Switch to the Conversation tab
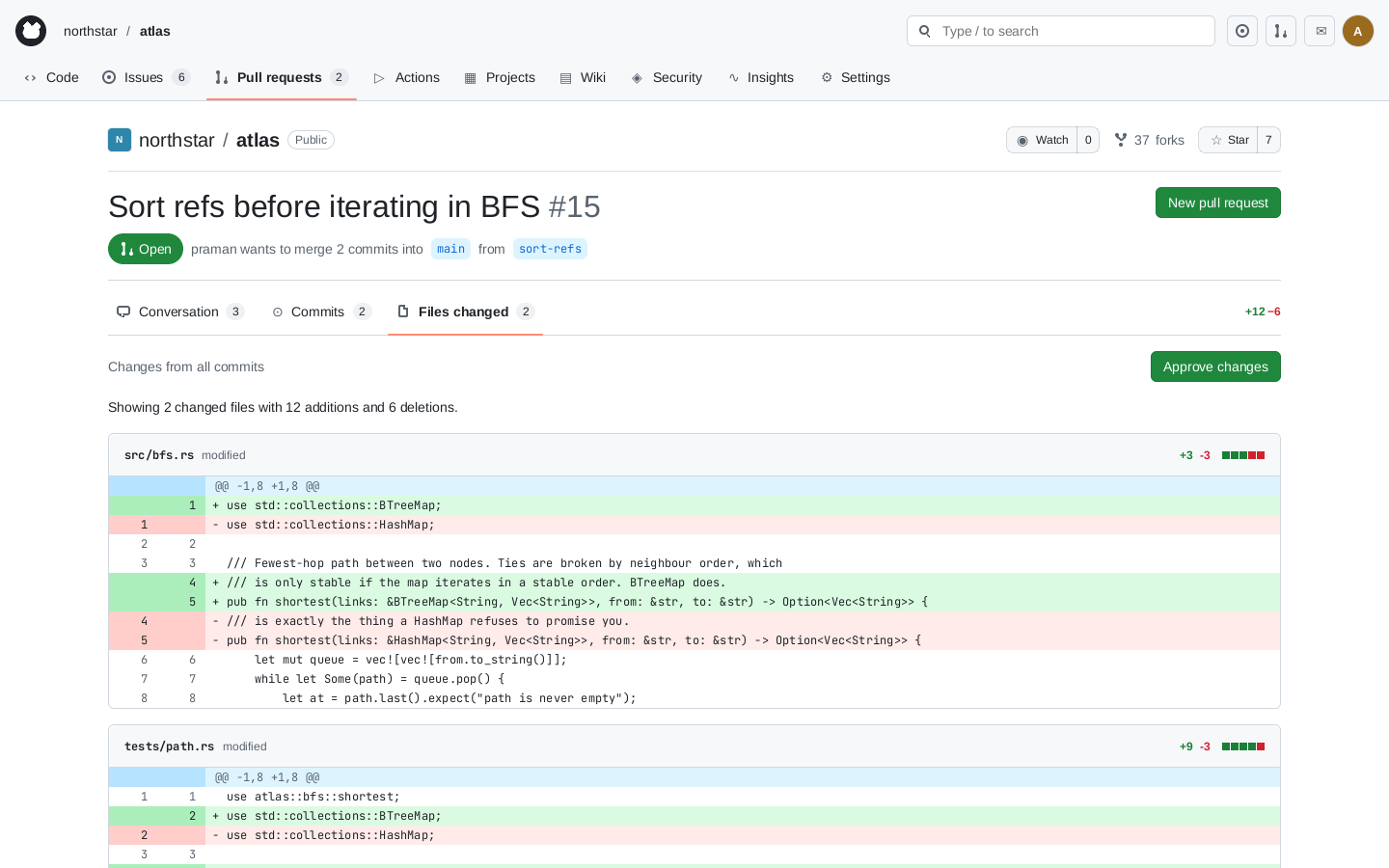This screenshot has width=1389, height=868. coord(180,312)
